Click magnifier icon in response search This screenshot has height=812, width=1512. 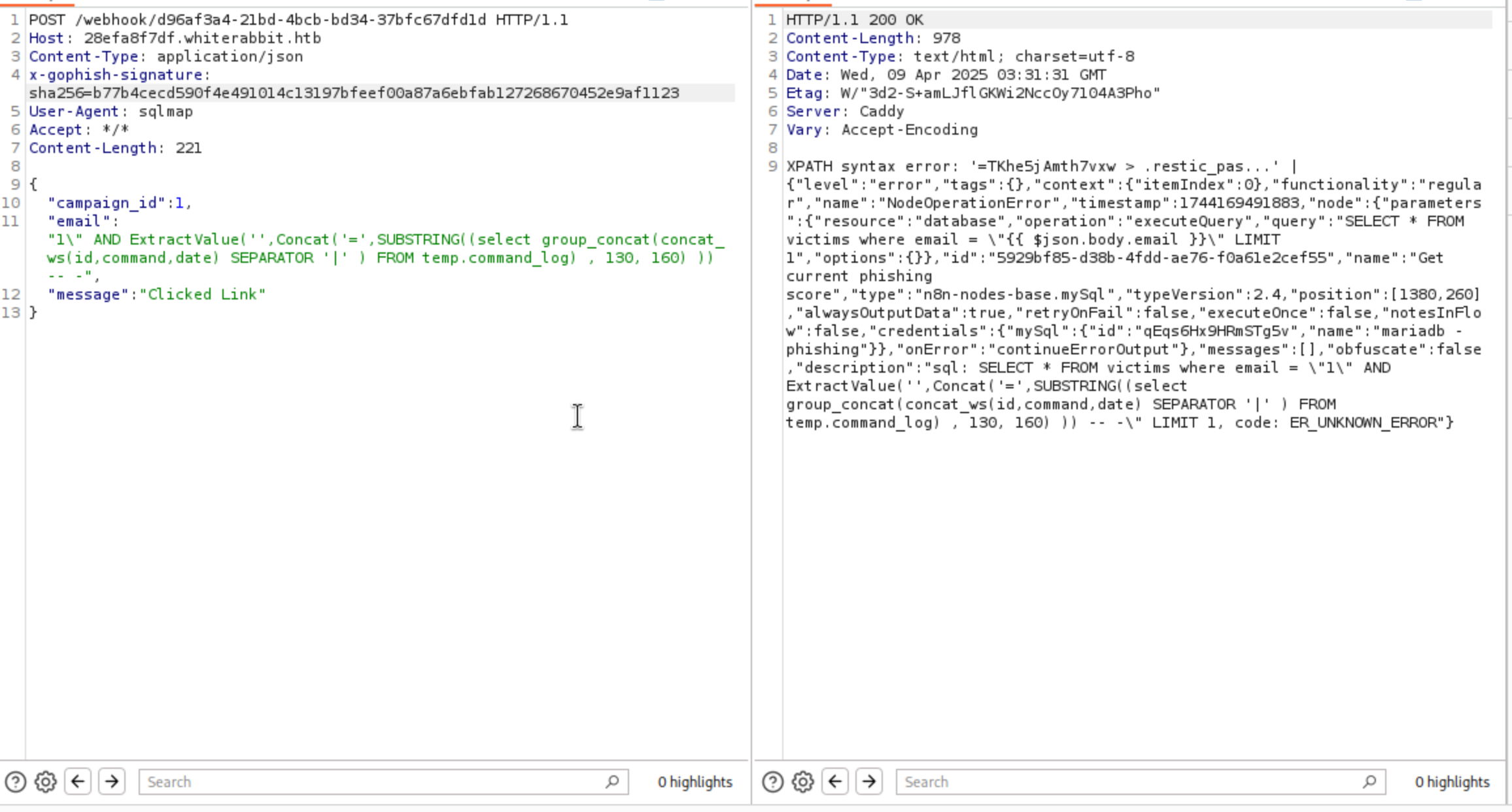click(x=1369, y=781)
